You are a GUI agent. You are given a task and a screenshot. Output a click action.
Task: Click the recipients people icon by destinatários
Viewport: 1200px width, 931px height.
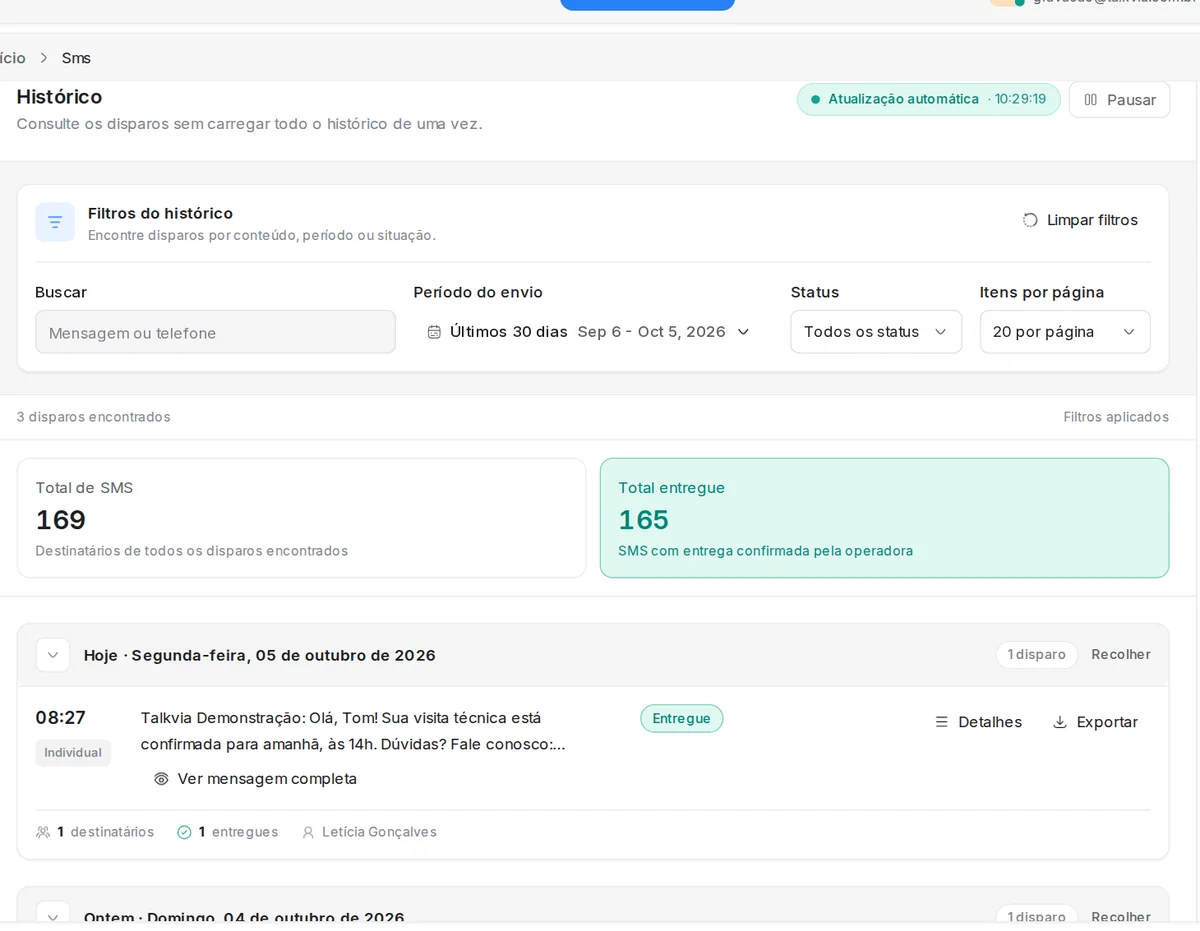[x=43, y=832]
